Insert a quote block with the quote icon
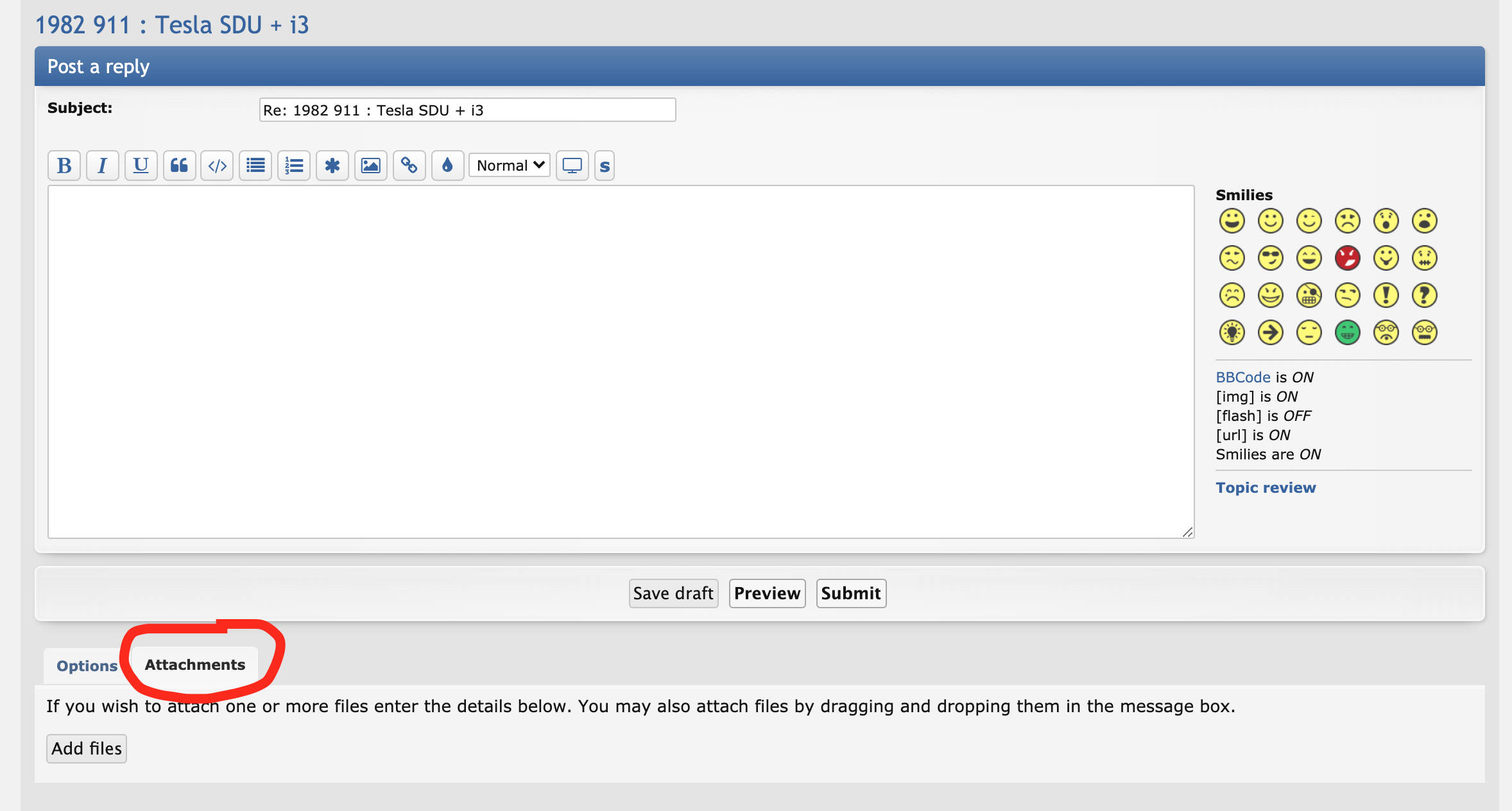The image size is (1512, 811). (x=179, y=166)
